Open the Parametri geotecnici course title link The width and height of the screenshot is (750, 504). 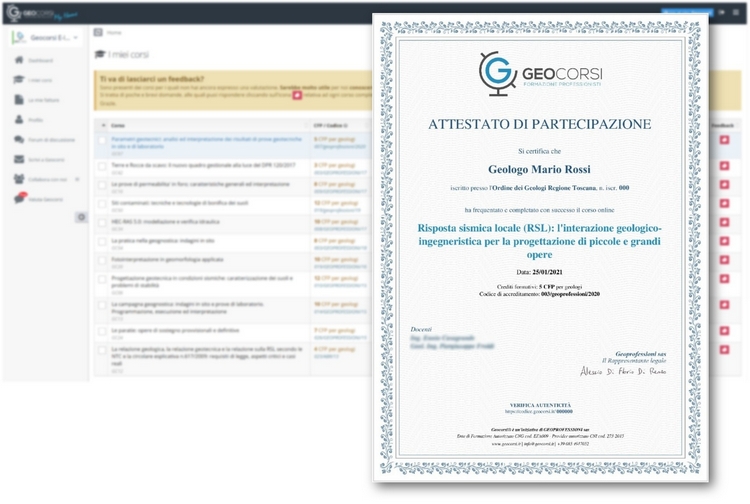tap(206, 142)
